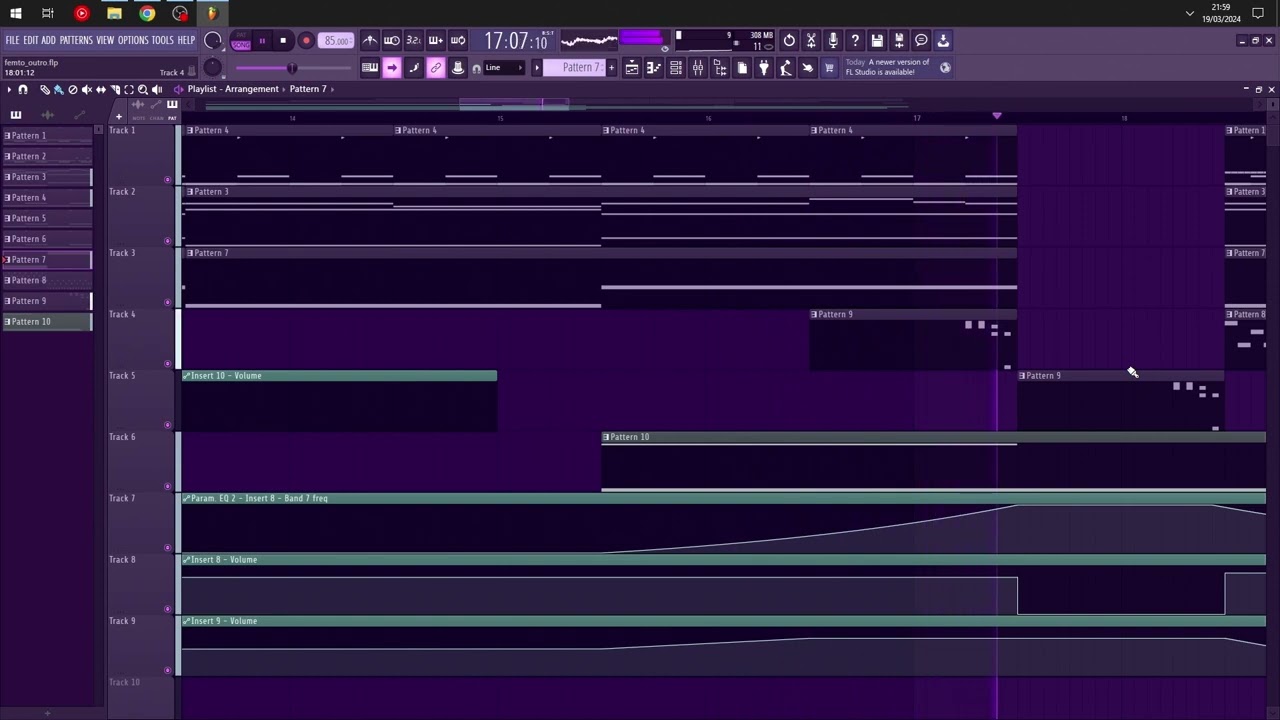Open the TOOLS menu
Image resolution: width=1280 pixels, height=720 pixels.
point(162,40)
